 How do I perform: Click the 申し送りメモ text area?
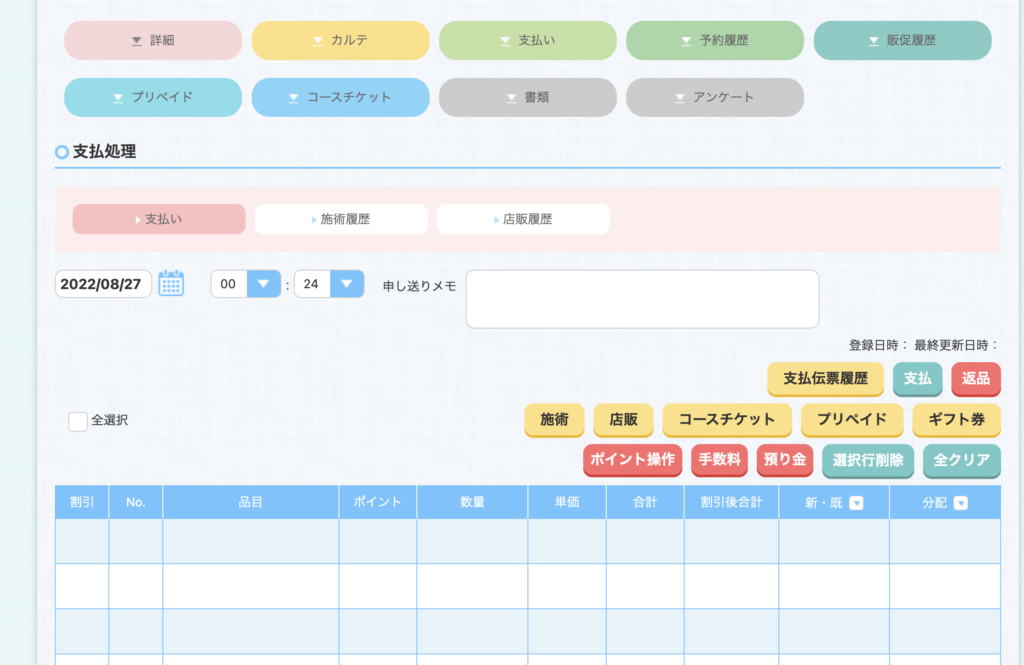coord(642,298)
